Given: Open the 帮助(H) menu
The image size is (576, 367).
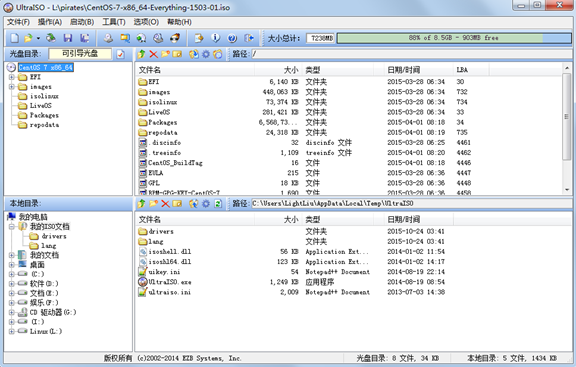Looking at the screenshot, I should point(179,22).
